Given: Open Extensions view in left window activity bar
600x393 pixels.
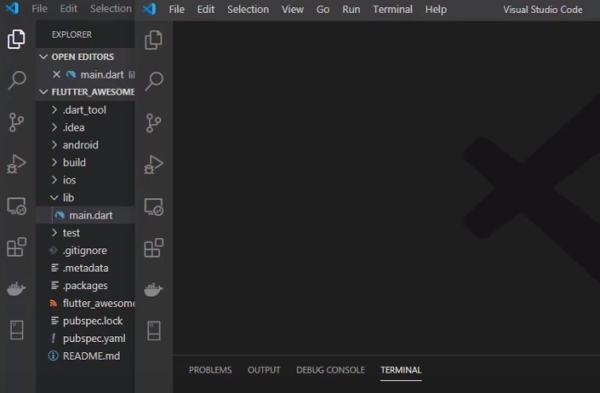Looking at the screenshot, I should point(16,247).
